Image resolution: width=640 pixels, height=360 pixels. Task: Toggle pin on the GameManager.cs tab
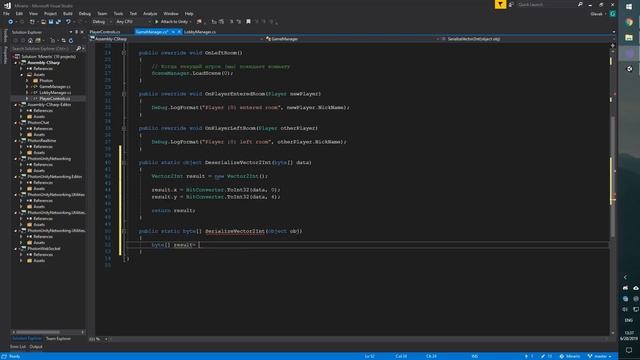[x=173, y=32]
